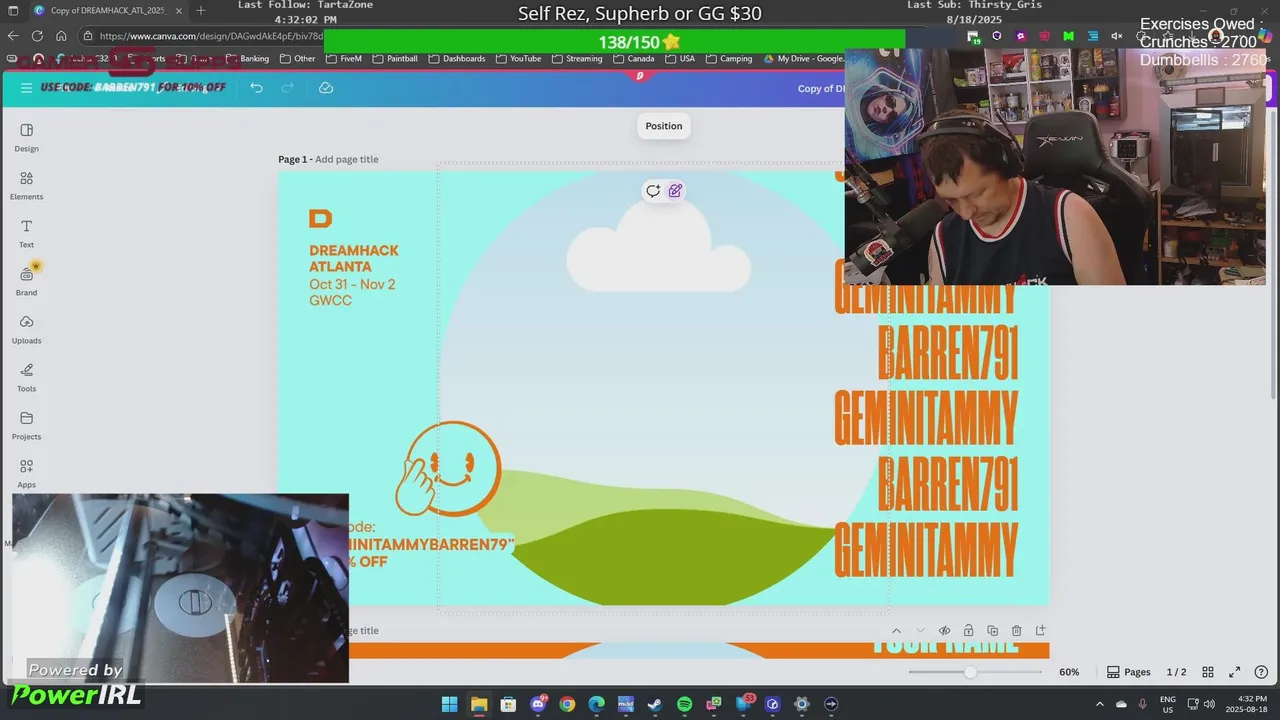The height and width of the screenshot is (720, 1280).
Task: Undo the last action in Canva
Action: pos(257,88)
